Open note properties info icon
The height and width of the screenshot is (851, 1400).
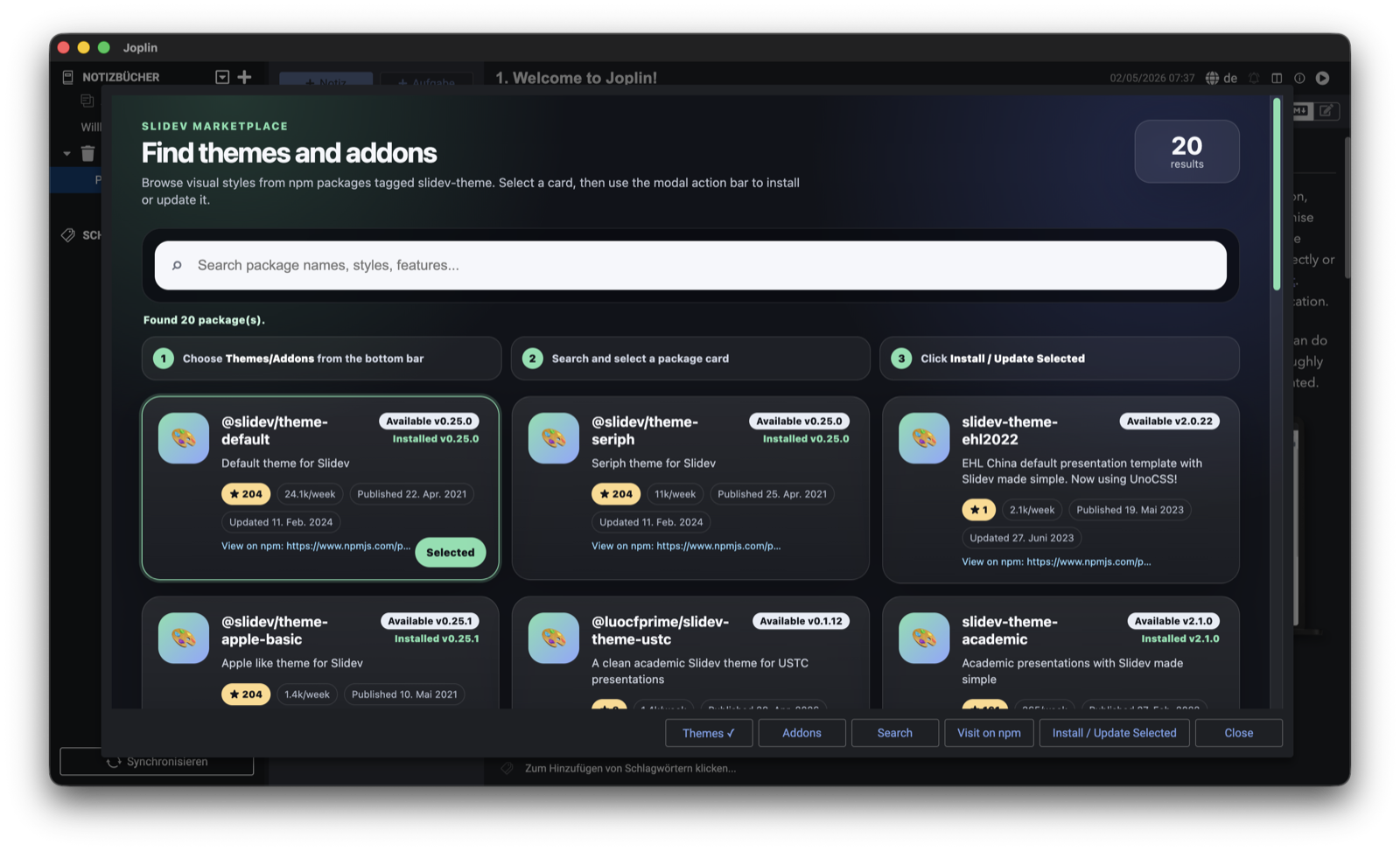(x=1299, y=78)
